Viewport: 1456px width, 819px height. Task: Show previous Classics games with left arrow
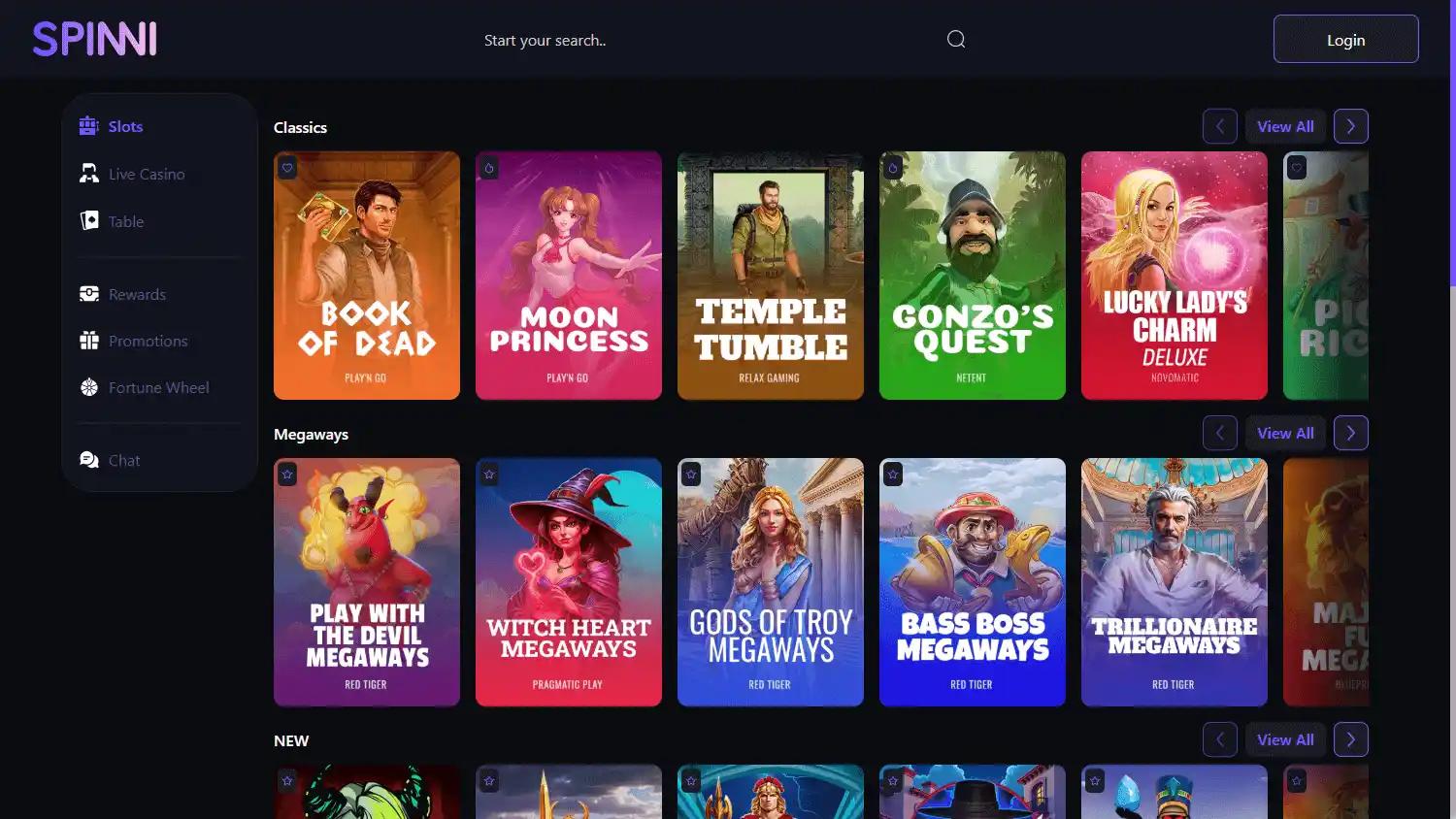[x=1220, y=126]
